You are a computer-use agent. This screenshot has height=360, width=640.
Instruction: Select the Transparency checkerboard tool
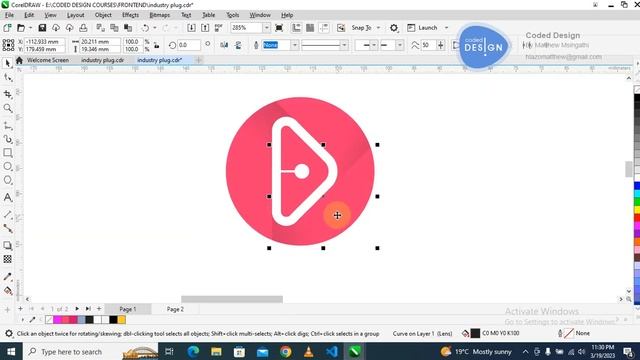pos(8,259)
